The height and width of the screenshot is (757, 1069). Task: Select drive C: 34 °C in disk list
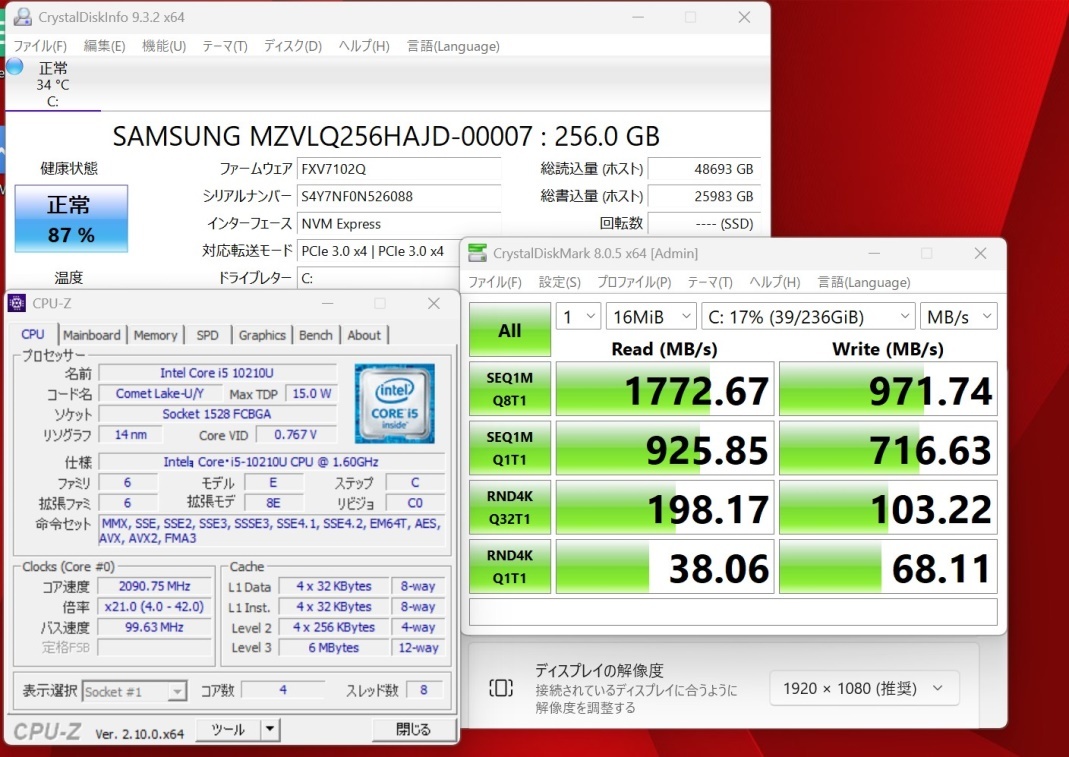click(x=52, y=84)
